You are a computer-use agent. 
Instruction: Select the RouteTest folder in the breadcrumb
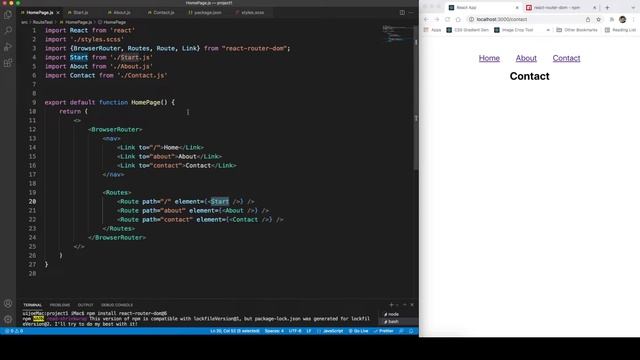[x=42, y=22]
